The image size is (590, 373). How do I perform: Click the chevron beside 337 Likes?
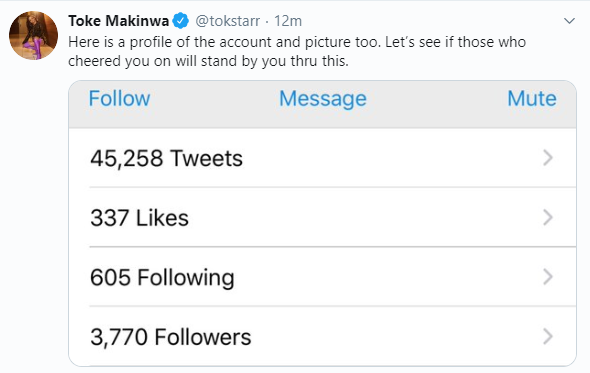pyautogui.click(x=548, y=217)
